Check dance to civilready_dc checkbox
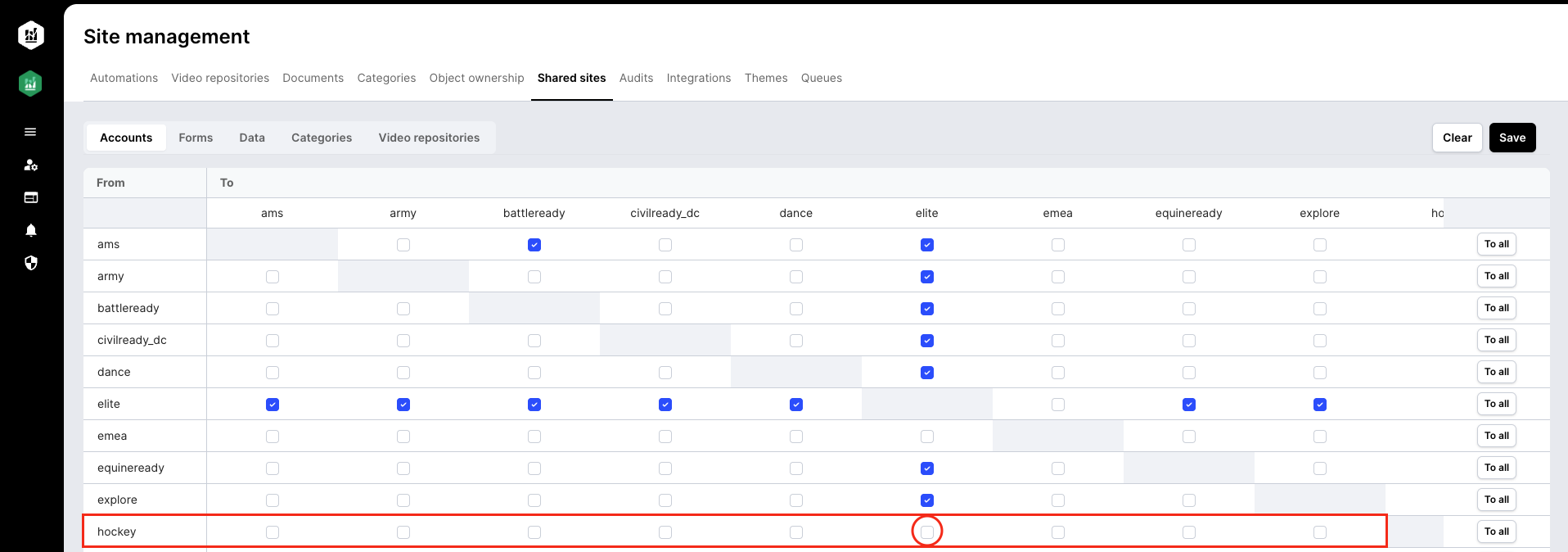The width and height of the screenshot is (1568, 552). 665,373
